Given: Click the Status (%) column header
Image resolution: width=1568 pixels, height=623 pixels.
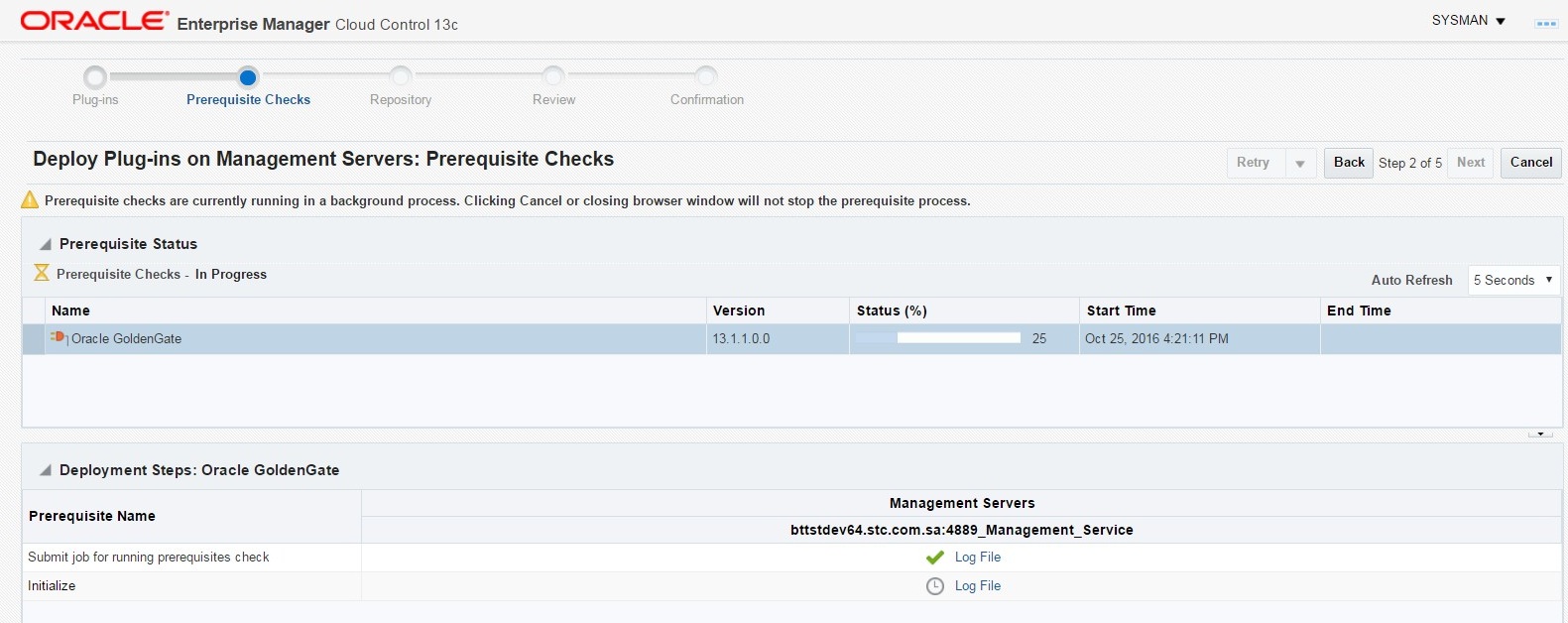Looking at the screenshot, I should pyautogui.click(x=964, y=311).
